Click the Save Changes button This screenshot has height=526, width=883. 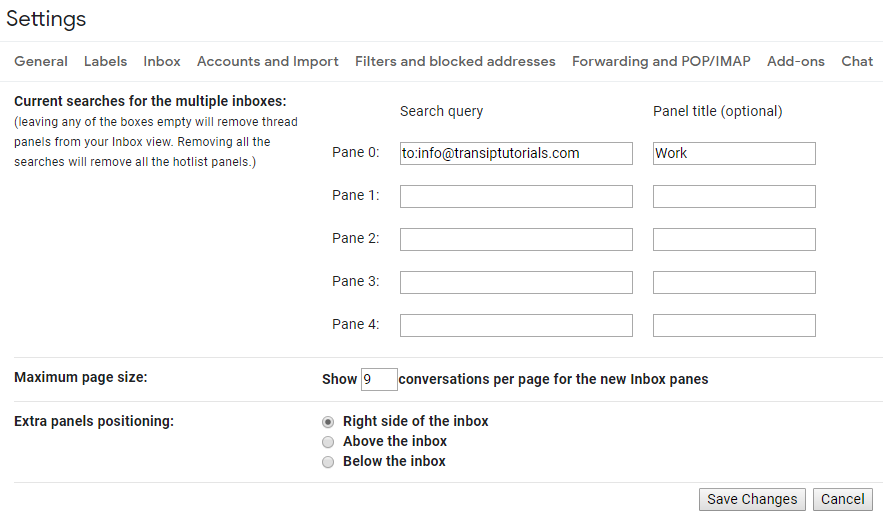[x=752, y=499]
